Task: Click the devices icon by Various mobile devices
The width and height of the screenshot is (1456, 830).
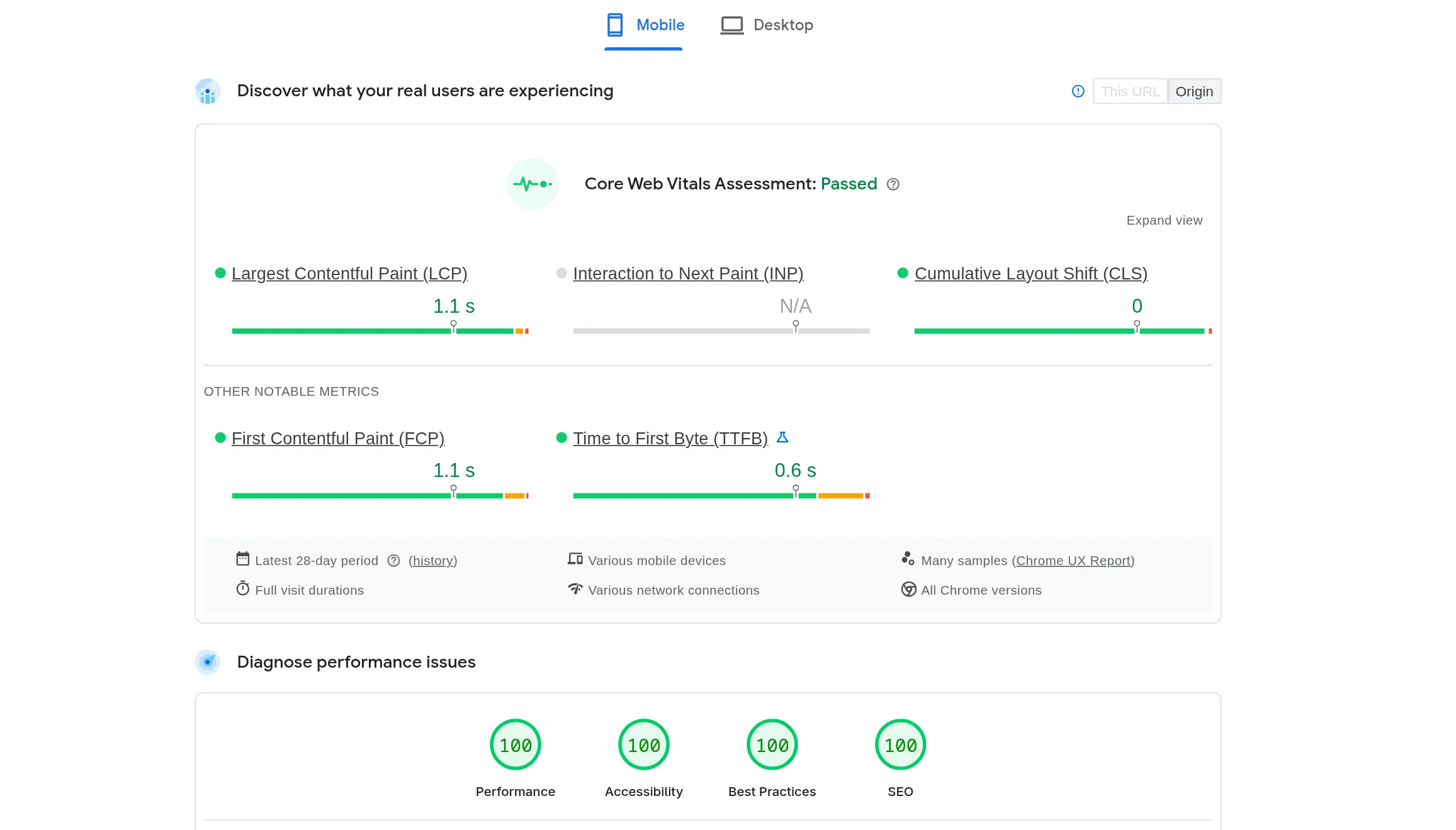Action: click(x=575, y=559)
